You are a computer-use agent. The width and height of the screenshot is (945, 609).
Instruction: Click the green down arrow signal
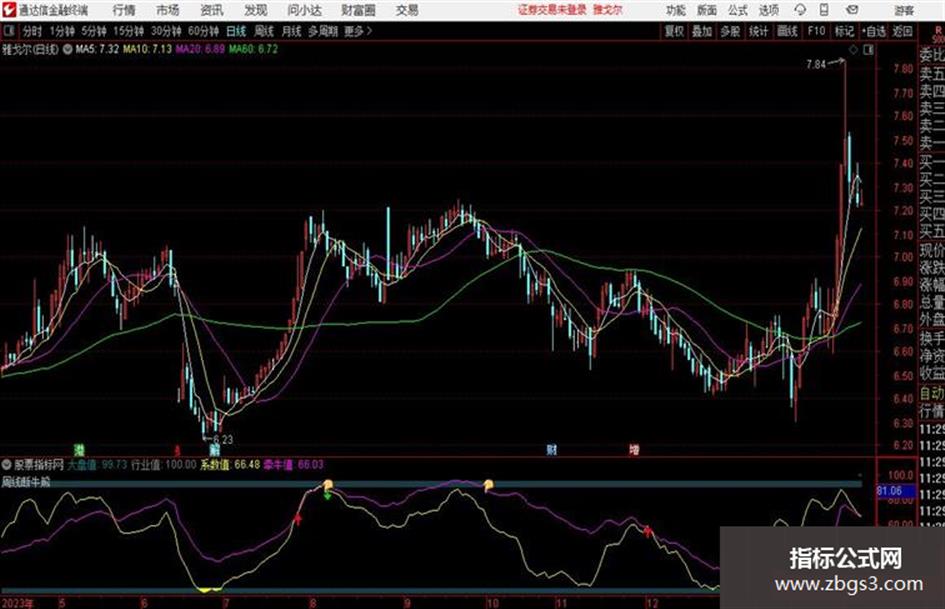pyautogui.click(x=327, y=496)
